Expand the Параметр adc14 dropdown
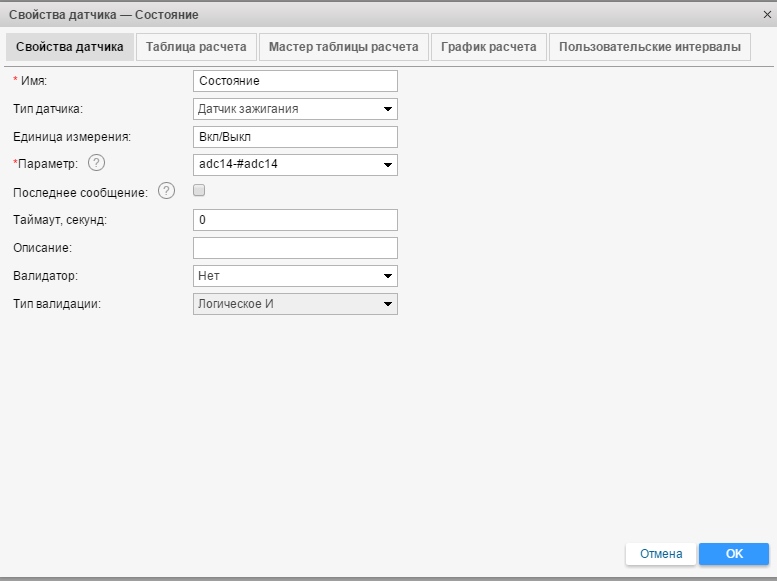 295,165
